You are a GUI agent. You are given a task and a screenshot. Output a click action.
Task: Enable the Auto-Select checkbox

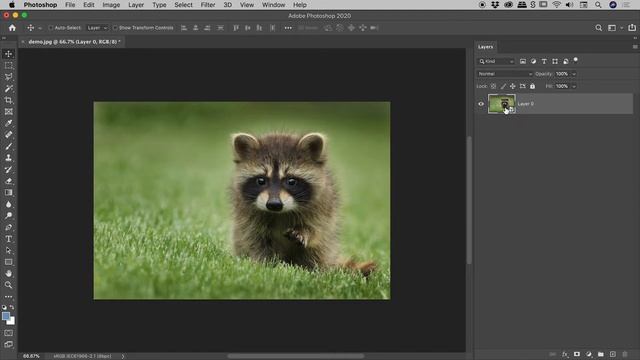pyautogui.click(x=51, y=28)
